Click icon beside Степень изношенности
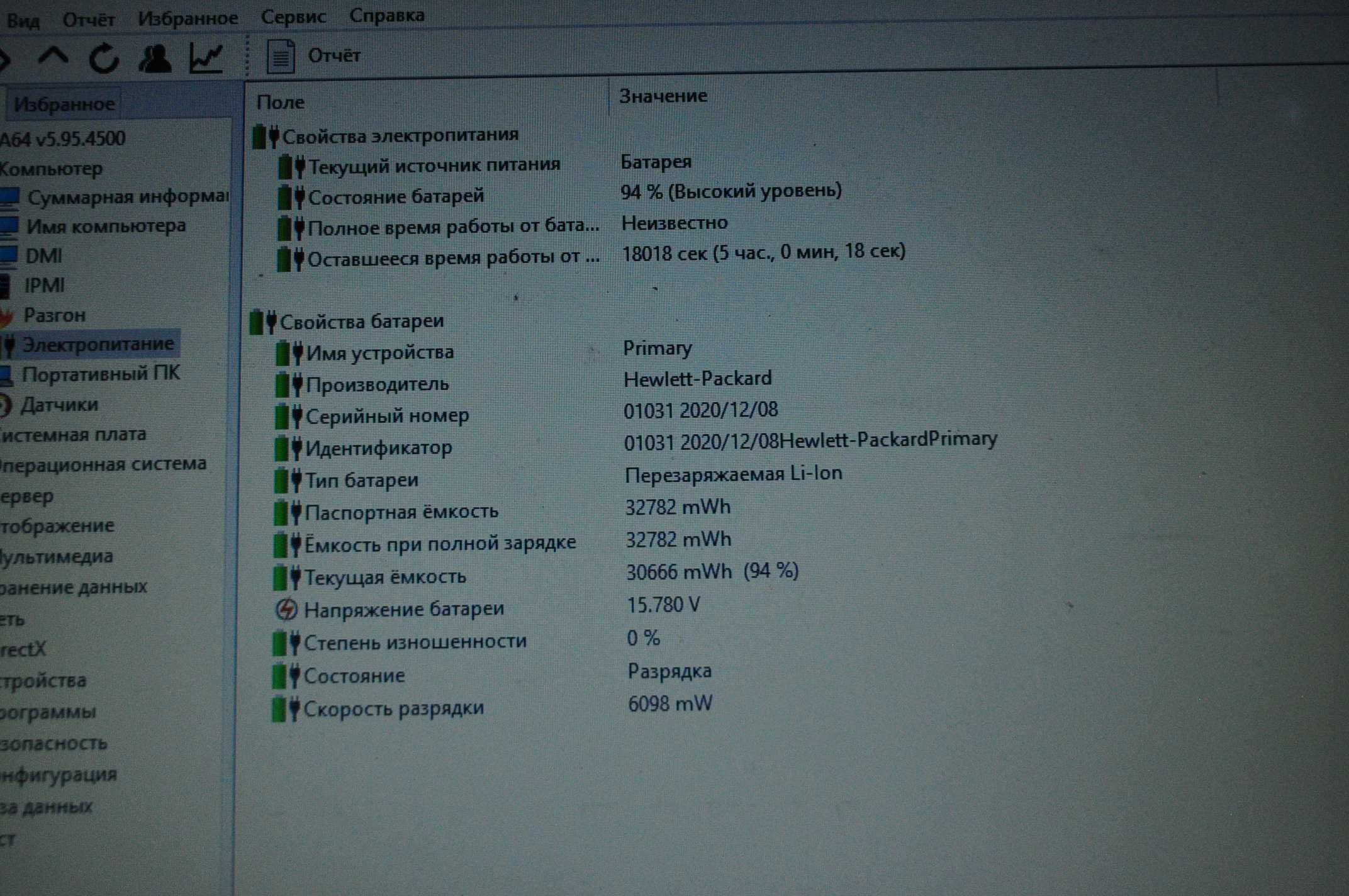This screenshot has width=1349, height=896. 287,643
